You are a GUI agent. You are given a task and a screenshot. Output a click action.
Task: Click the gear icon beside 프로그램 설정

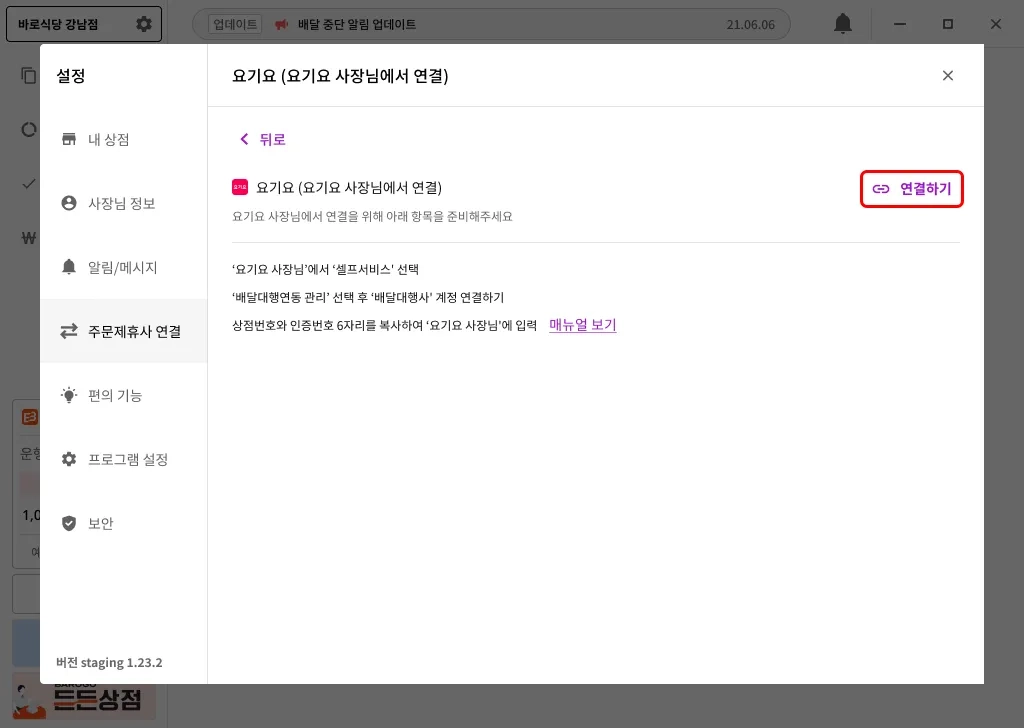pyautogui.click(x=69, y=459)
